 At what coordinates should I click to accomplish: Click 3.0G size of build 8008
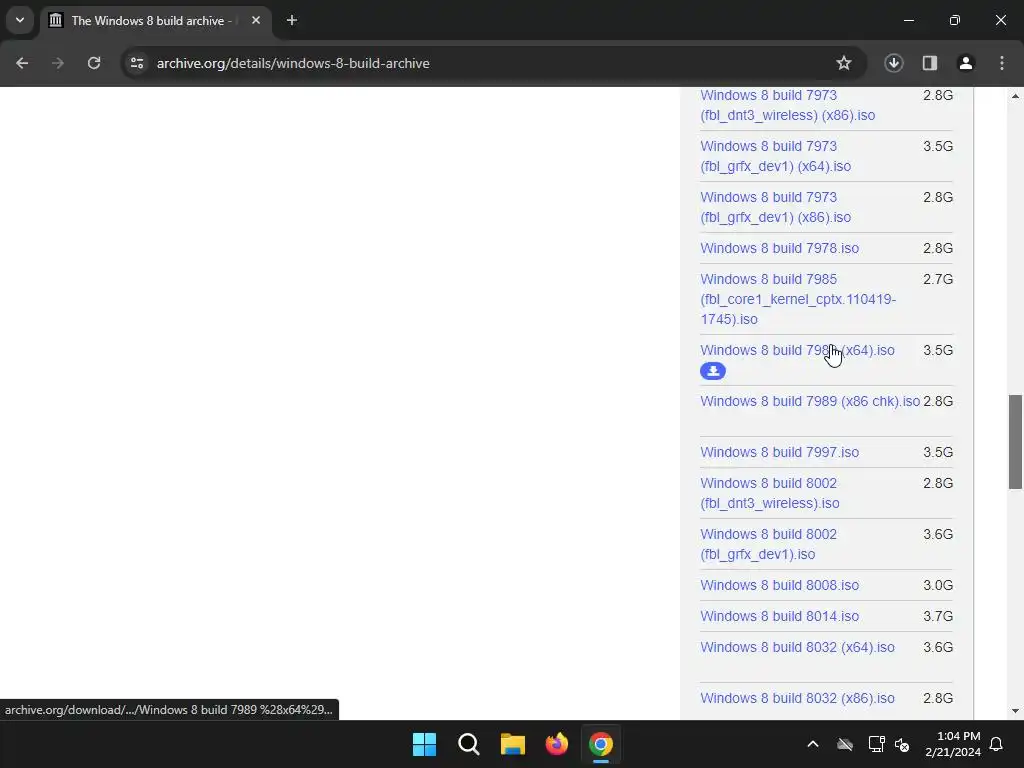point(938,585)
